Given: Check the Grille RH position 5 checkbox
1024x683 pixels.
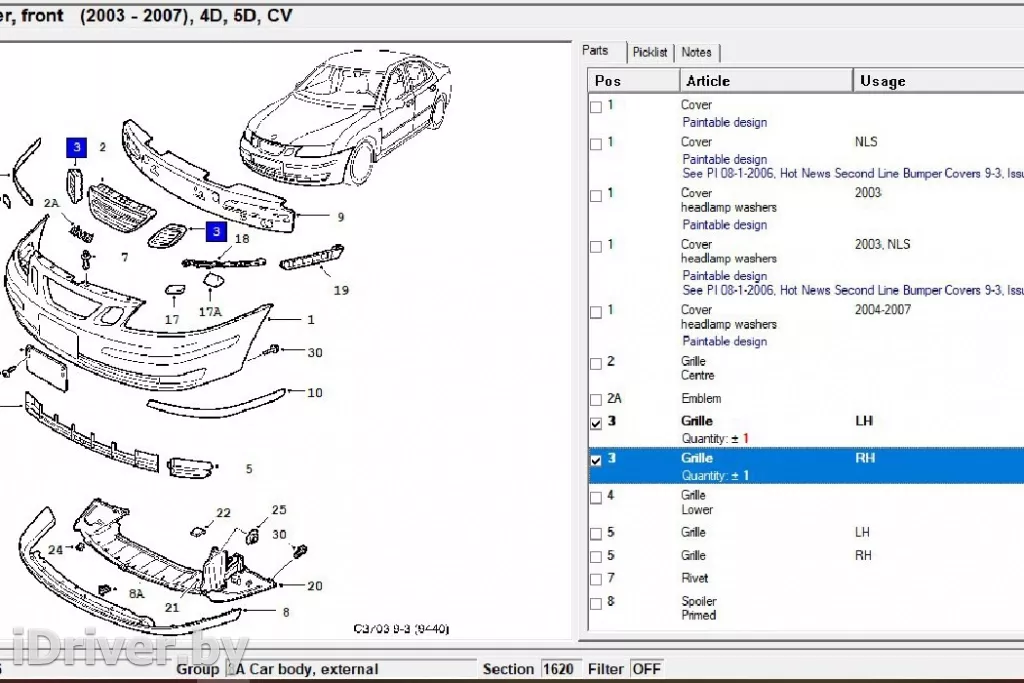Looking at the screenshot, I should point(596,557).
